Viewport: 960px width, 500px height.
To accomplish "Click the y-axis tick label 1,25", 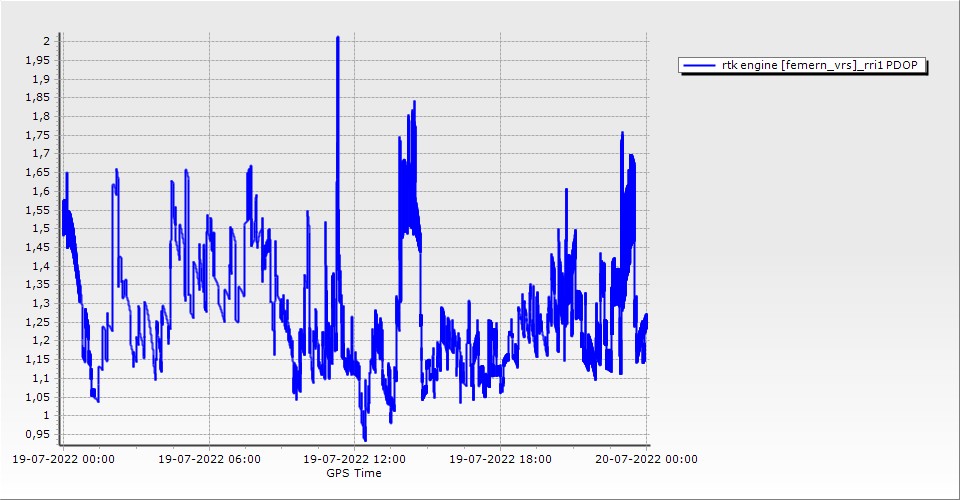I will (36, 322).
